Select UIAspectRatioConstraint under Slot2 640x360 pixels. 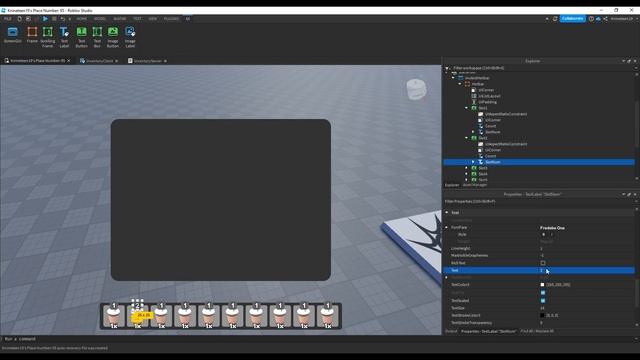coord(505,144)
